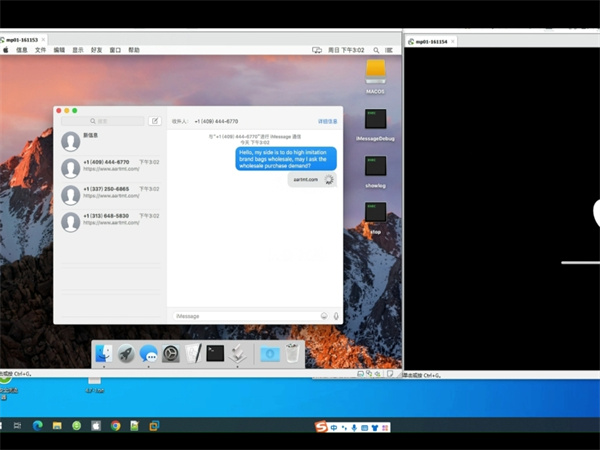Open Launchpad rocket icon in Dock
600x450 pixels.
126,353
